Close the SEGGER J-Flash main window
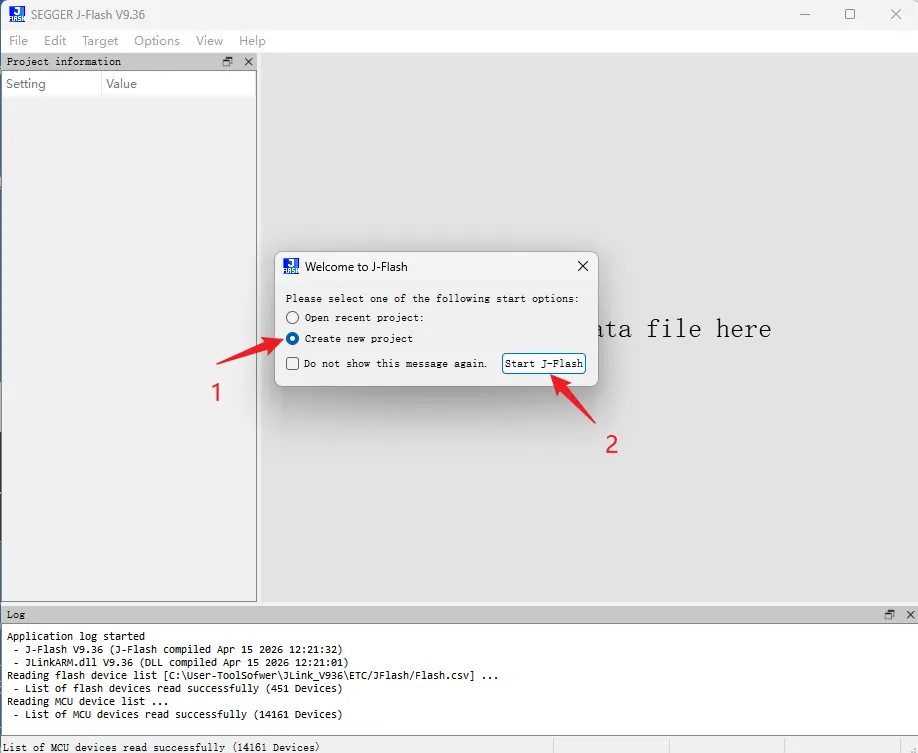The image size is (918, 753). click(x=896, y=14)
